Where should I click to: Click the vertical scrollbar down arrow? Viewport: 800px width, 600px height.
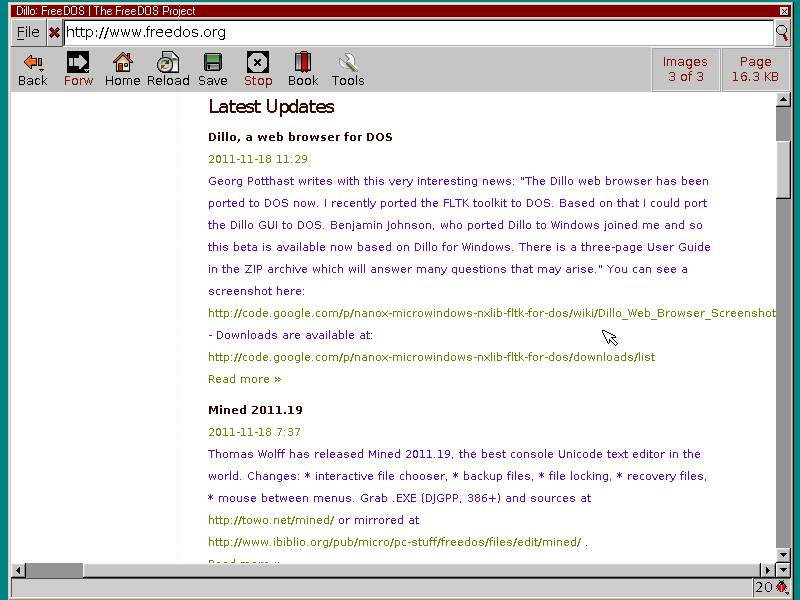783,555
